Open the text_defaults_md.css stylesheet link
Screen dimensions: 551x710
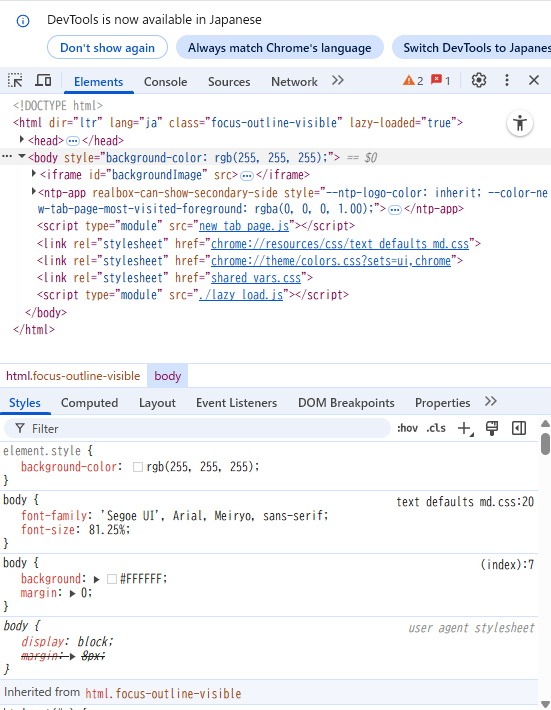click(x=340, y=244)
